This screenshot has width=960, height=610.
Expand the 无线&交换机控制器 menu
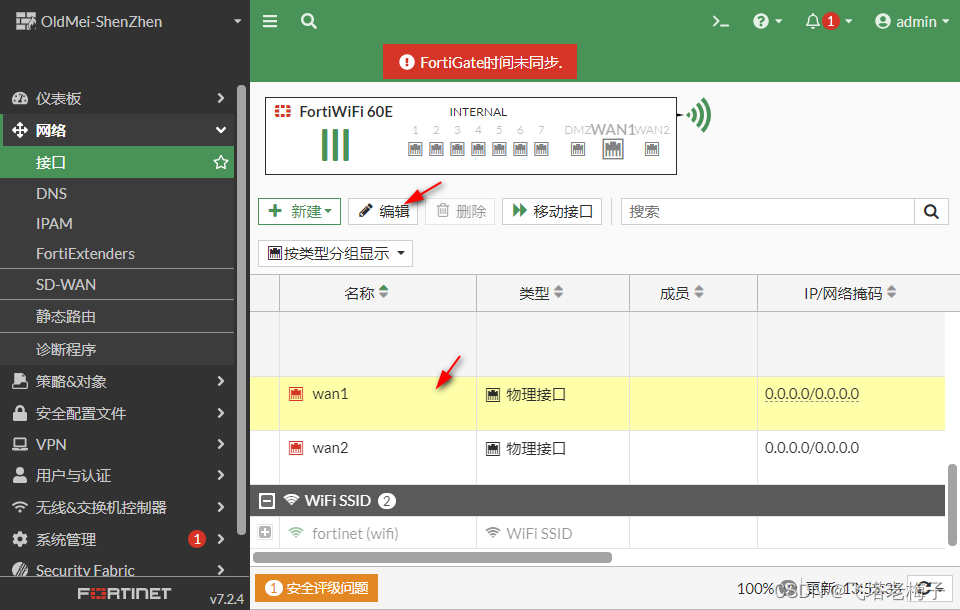tap(117, 507)
